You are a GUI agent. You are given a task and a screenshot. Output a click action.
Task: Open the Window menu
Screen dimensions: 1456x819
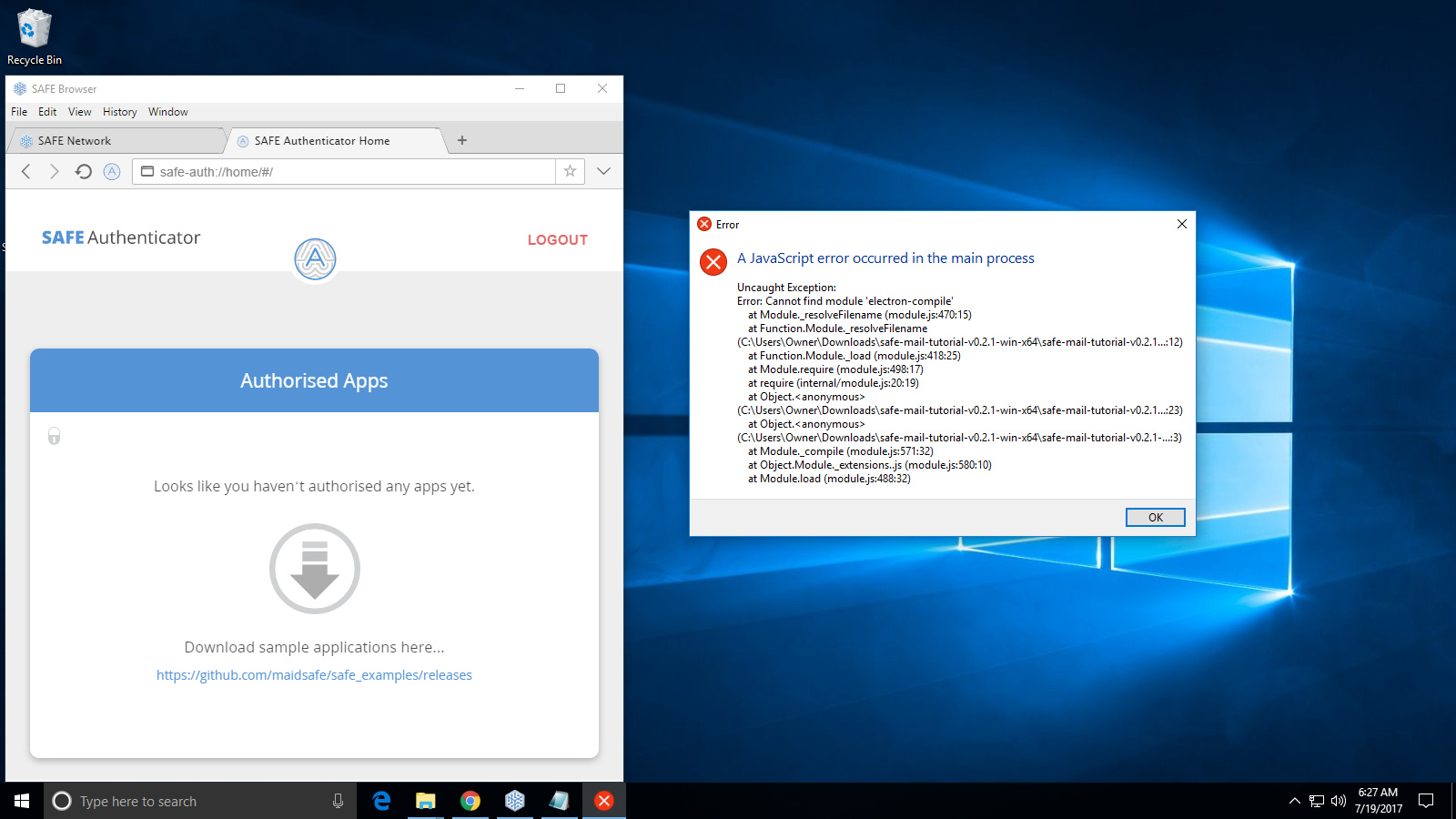point(168,112)
